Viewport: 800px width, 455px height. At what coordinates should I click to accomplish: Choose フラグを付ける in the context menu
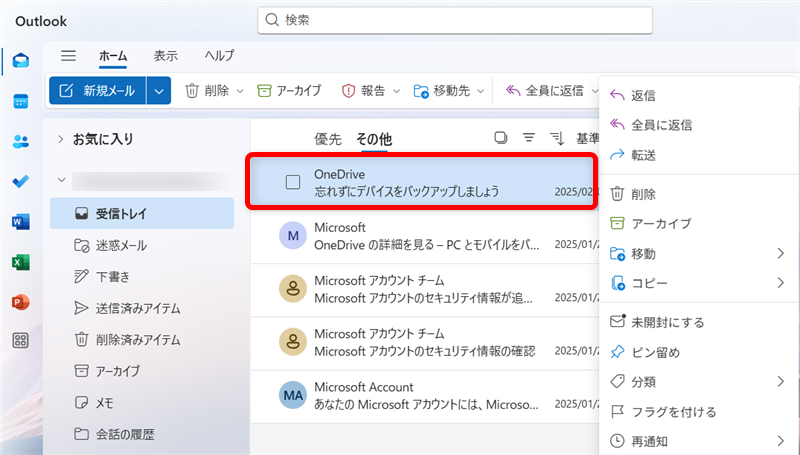[698, 411]
